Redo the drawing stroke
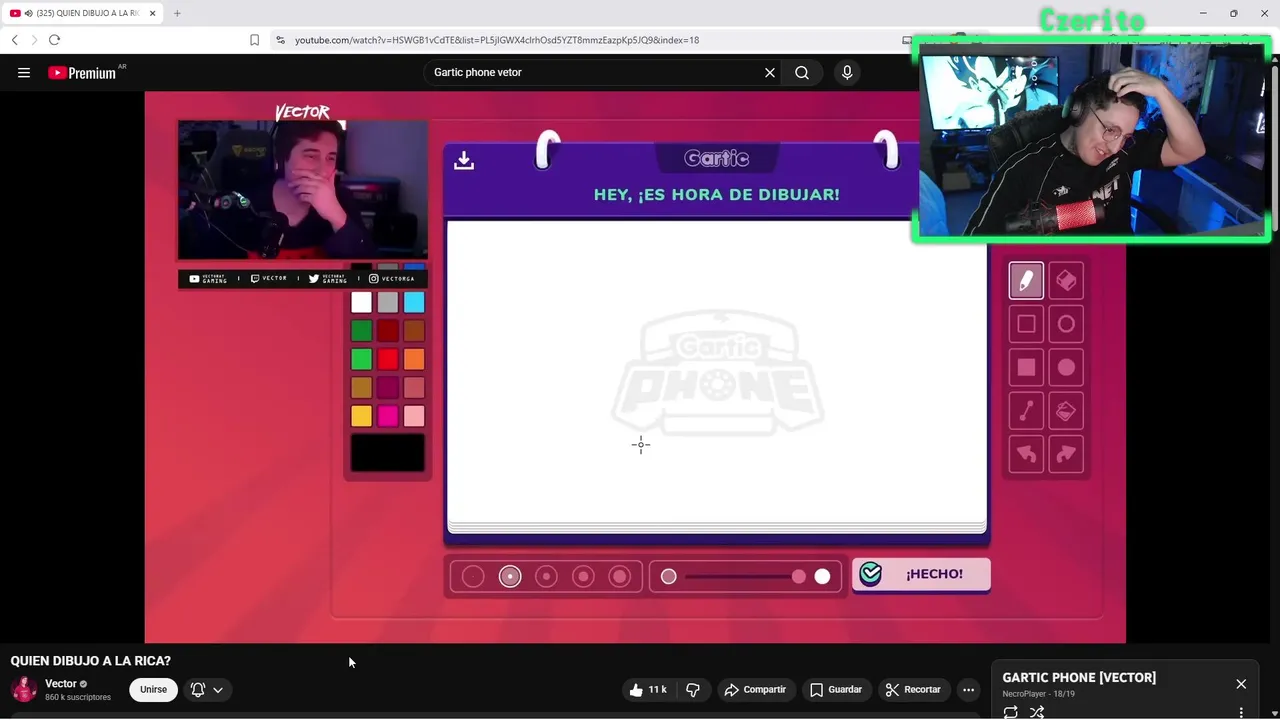 coord(1066,454)
